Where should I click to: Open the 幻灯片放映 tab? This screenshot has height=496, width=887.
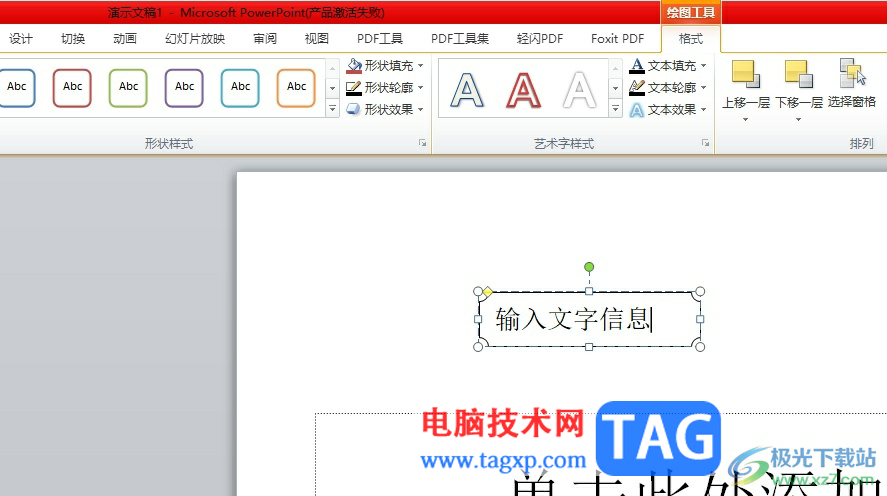195,38
